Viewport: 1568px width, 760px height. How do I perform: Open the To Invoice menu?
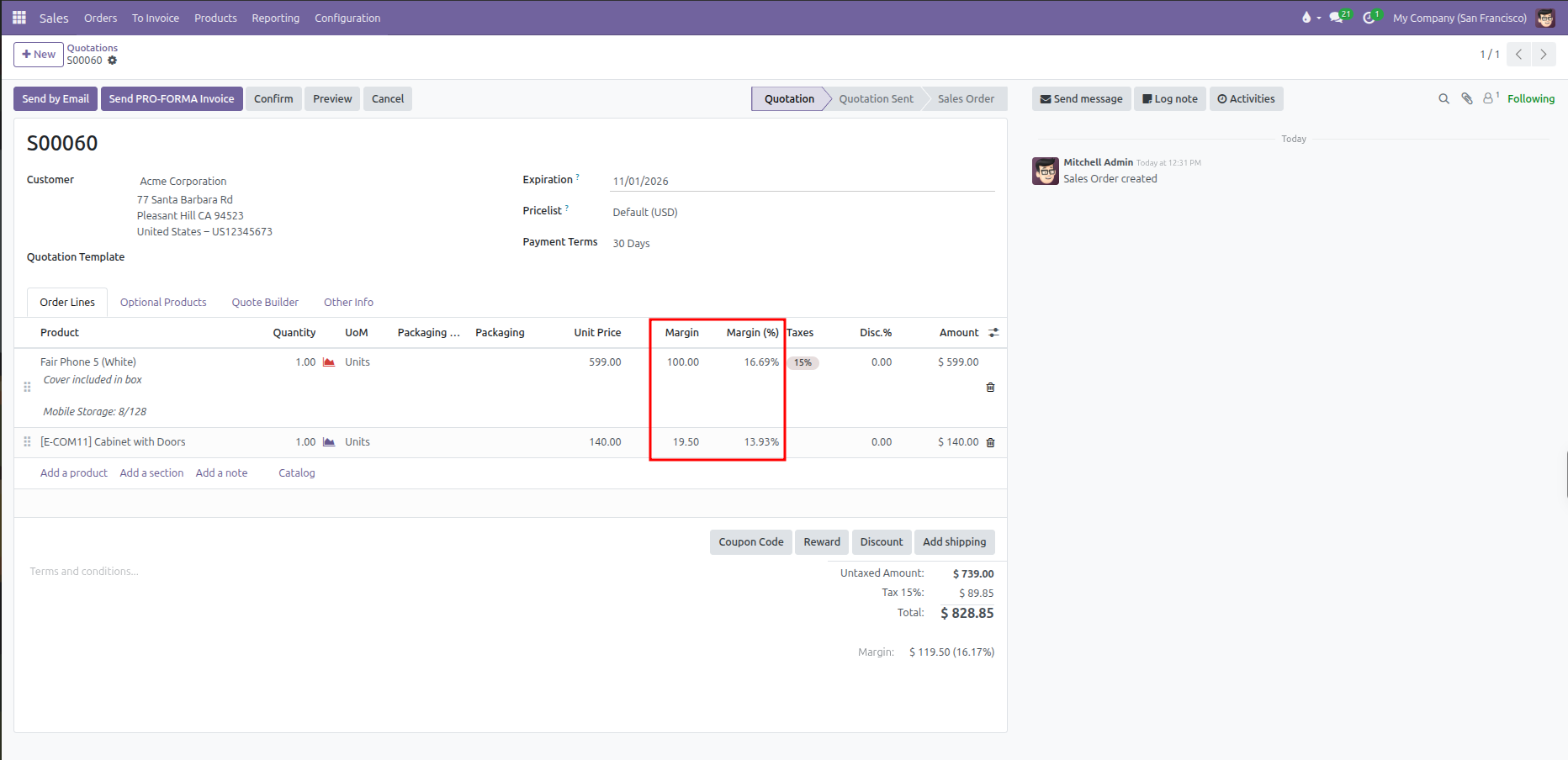pyautogui.click(x=156, y=18)
